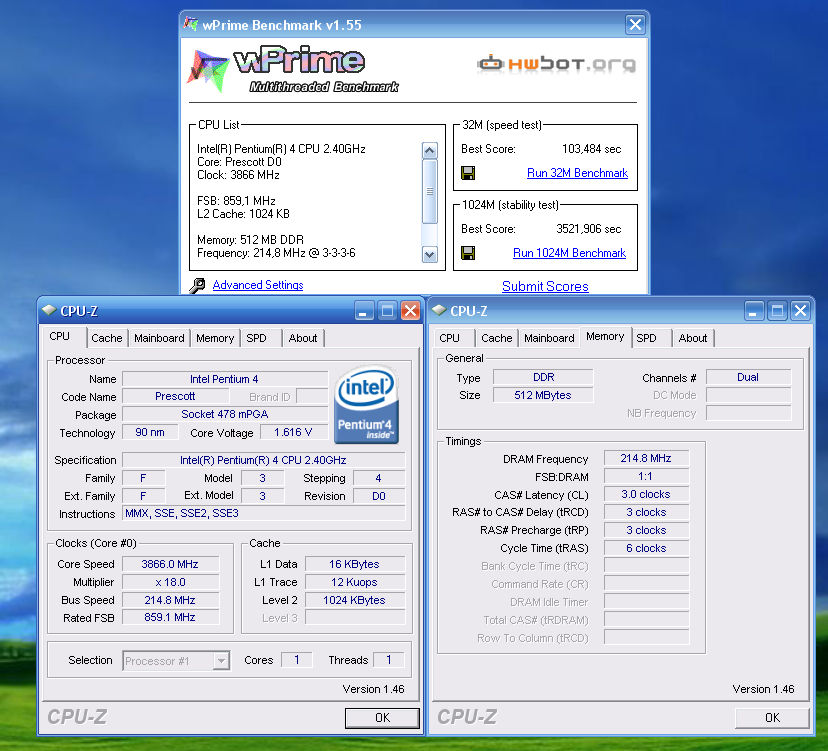
Task: Click the DRAM Frequency value 214.8 MHz
Action: (646, 458)
